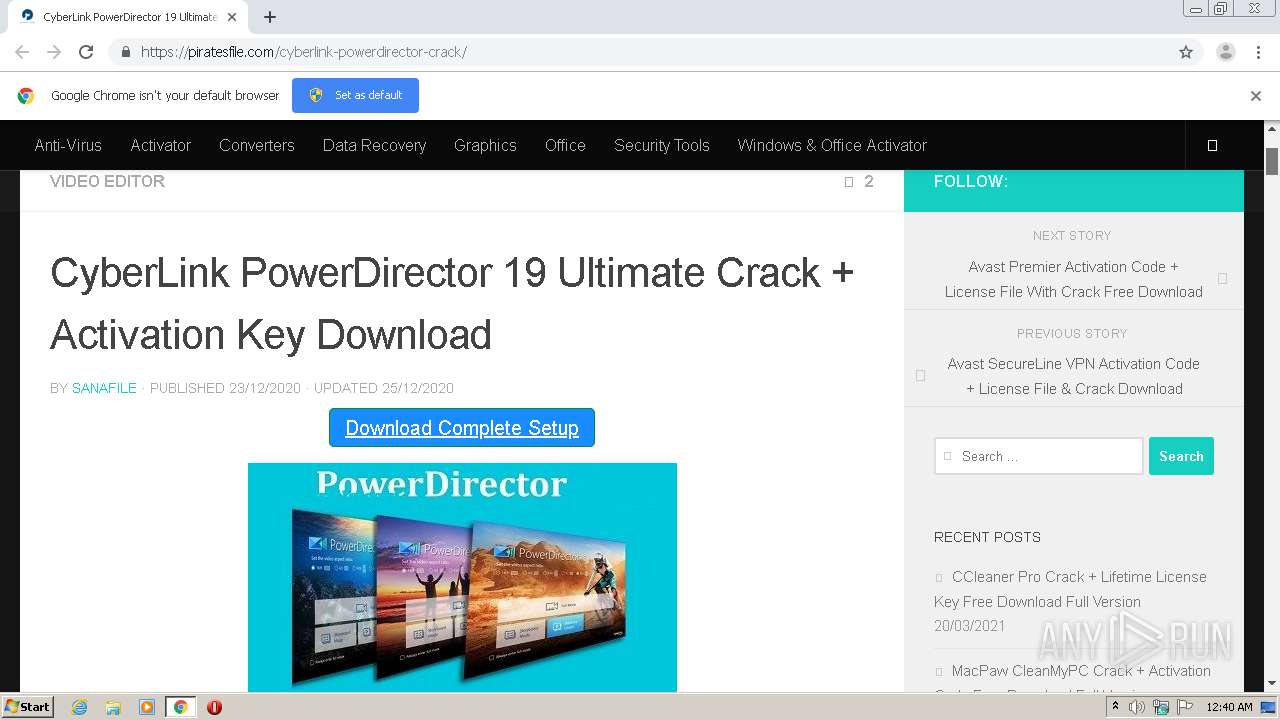Open previous story Avast SecureLine VPN
Image resolution: width=1280 pixels, height=720 pixels.
click(1073, 376)
